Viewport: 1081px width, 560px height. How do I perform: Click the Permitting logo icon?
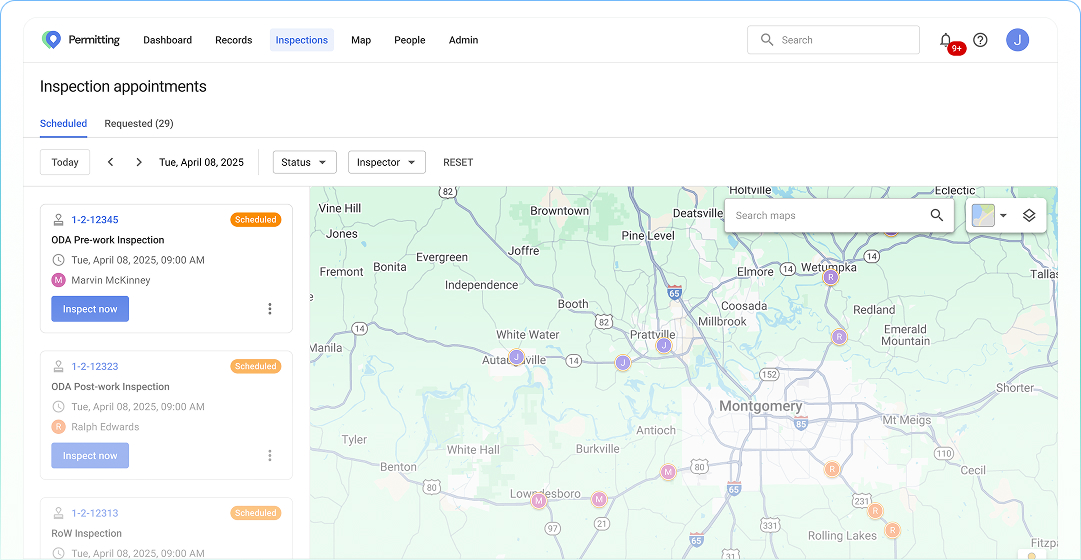pyautogui.click(x=51, y=40)
